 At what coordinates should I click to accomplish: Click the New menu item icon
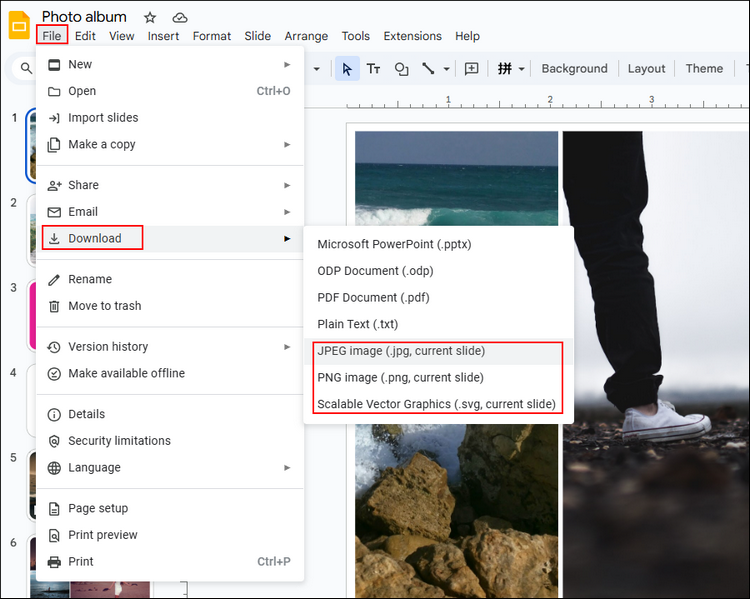click(54, 65)
